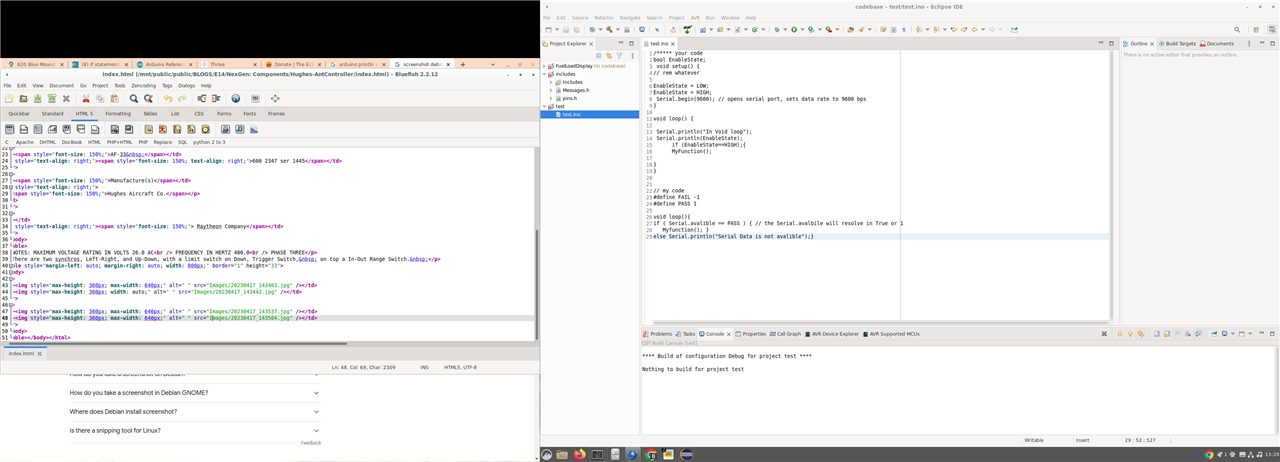Click the Paste icon in Bluefish toolbar
Screen dimensions: 1280x462
[x=114, y=99]
